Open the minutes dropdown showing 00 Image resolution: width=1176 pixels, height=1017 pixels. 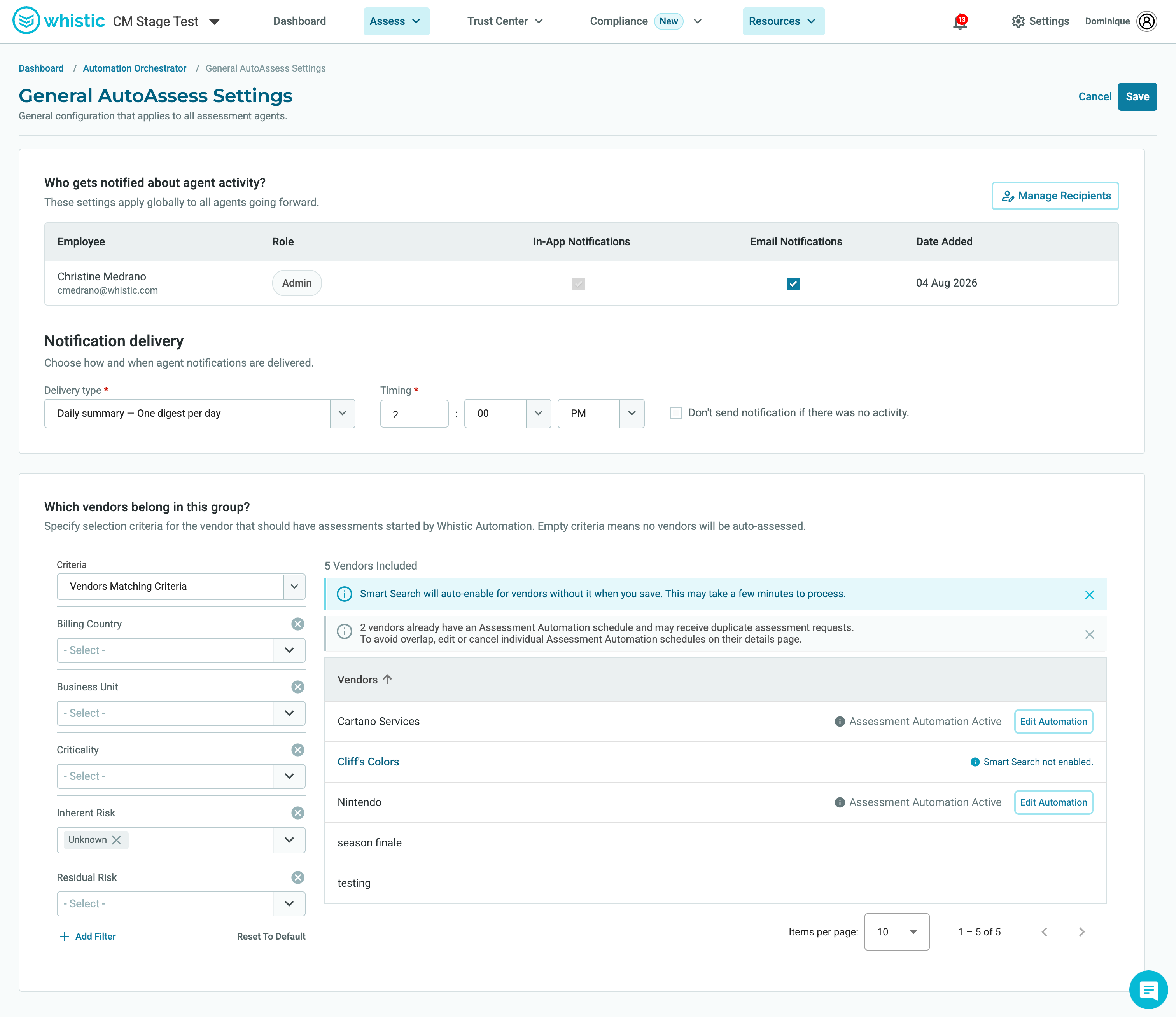pyautogui.click(x=507, y=413)
